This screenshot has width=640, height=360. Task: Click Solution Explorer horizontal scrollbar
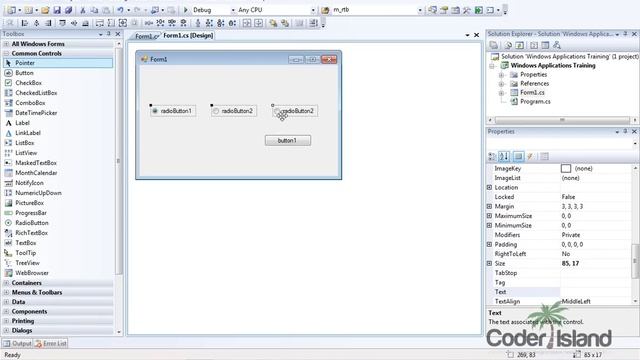562,120
